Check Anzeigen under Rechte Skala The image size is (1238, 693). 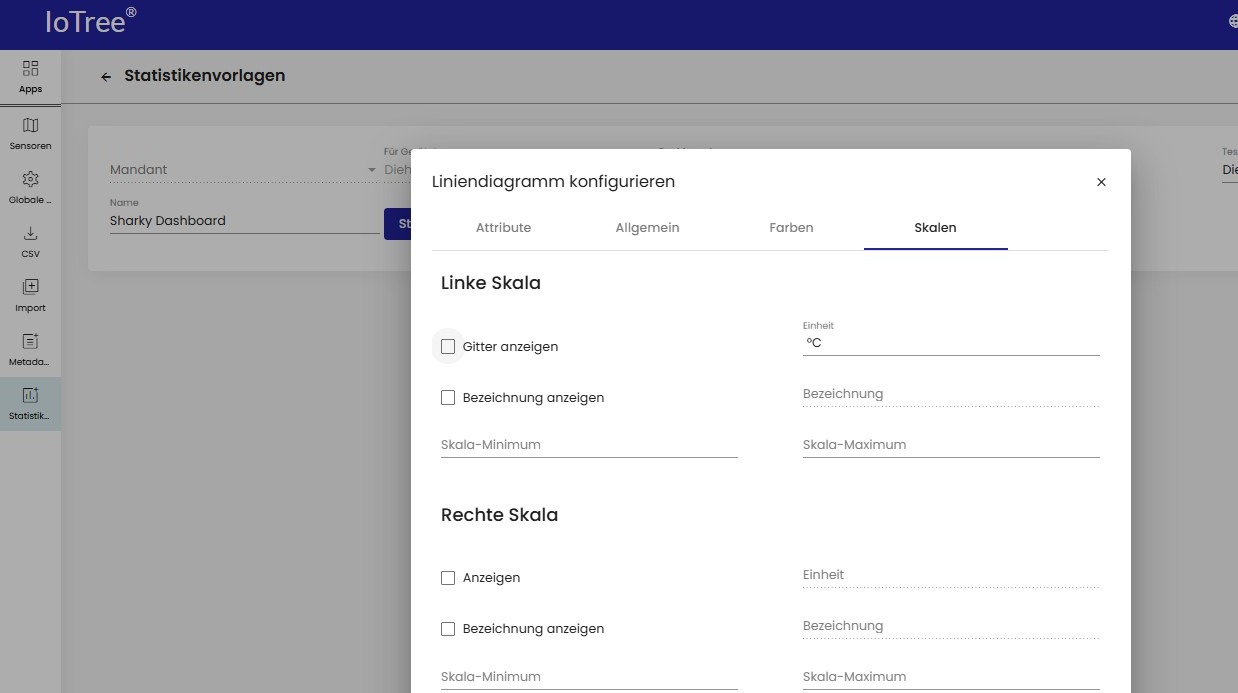[448, 578]
